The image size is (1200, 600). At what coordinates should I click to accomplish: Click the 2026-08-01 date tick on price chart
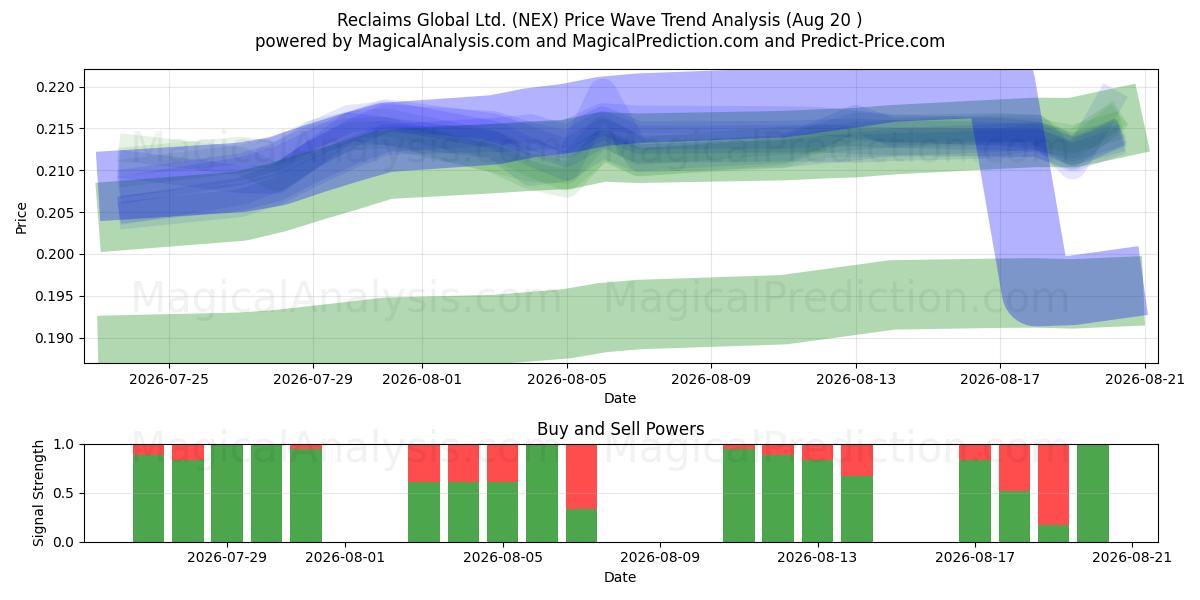point(422,379)
